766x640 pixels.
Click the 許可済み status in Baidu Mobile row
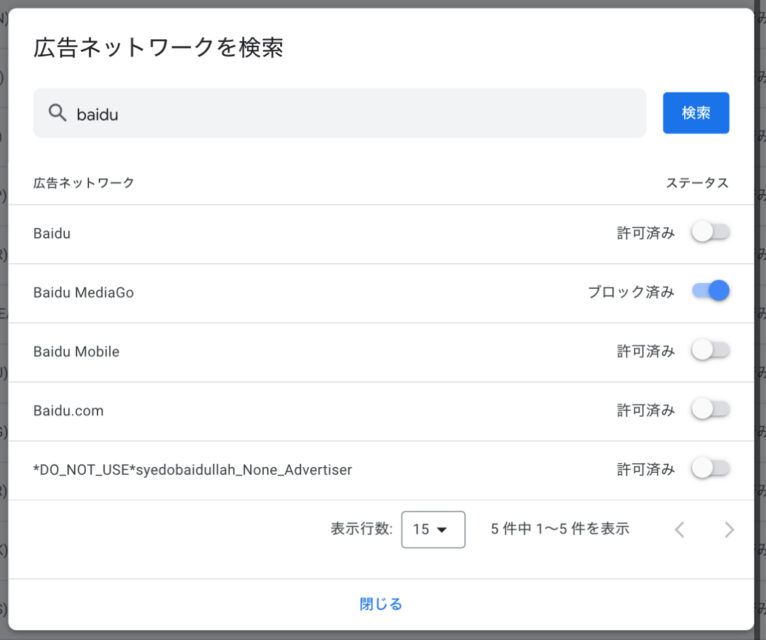click(646, 351)
